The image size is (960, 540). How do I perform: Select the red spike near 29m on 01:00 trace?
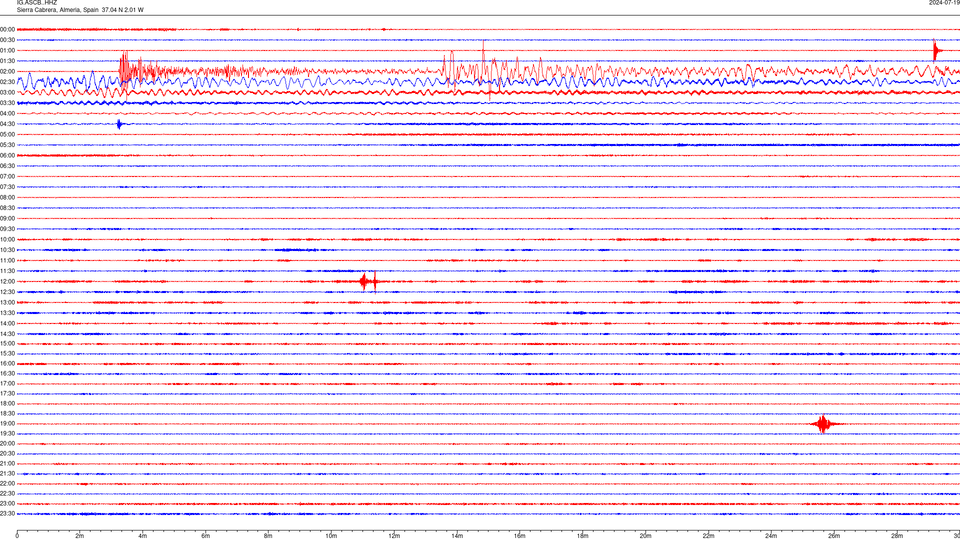(936, 50)
